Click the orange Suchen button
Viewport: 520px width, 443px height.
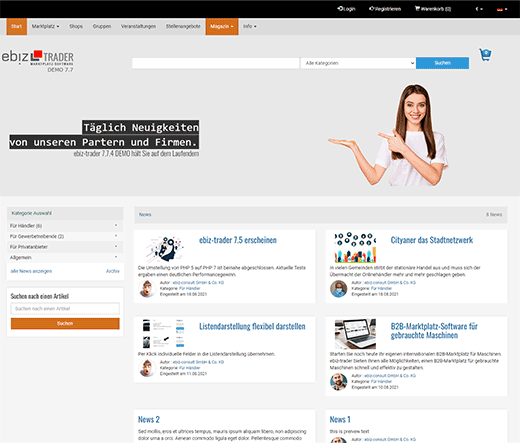coord(65,323)
